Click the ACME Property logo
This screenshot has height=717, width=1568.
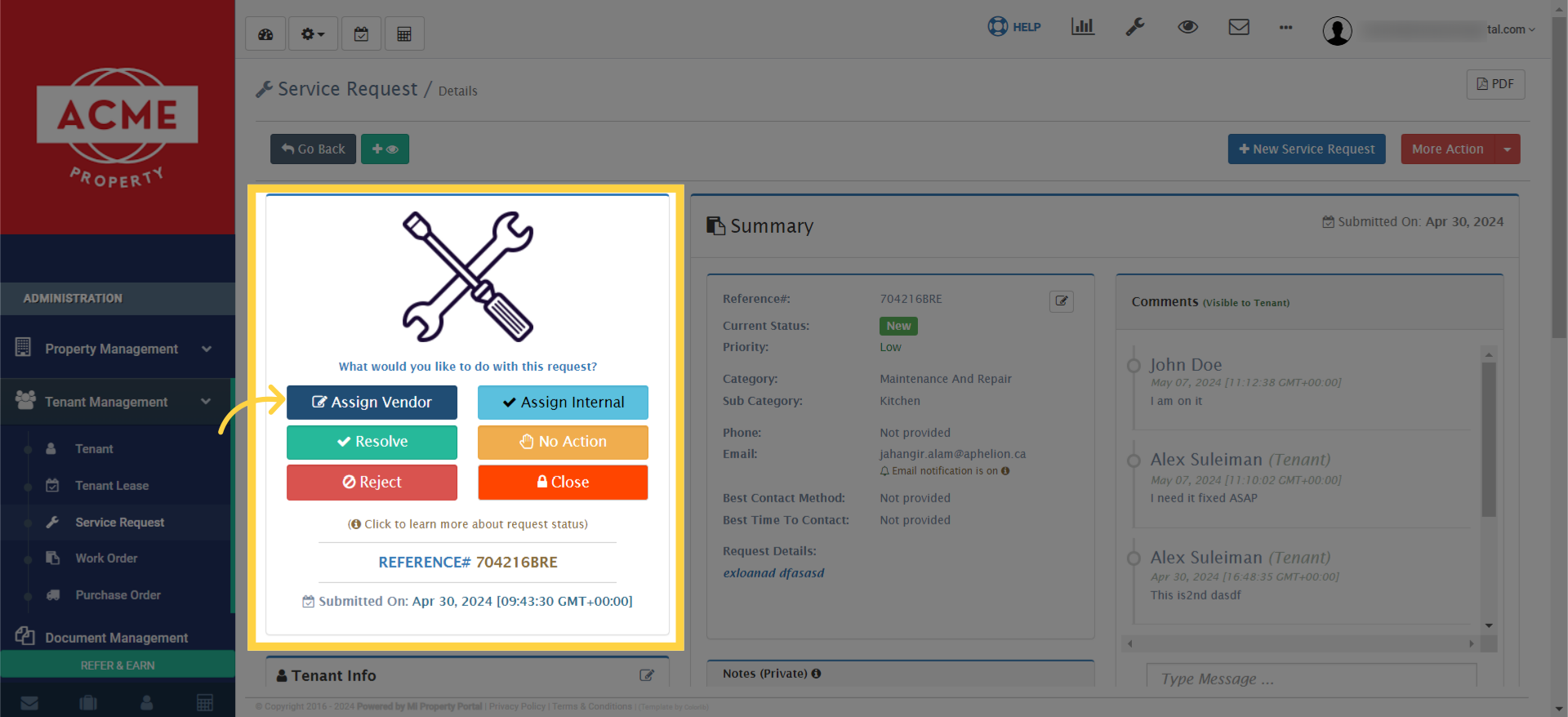coord(118,127)
